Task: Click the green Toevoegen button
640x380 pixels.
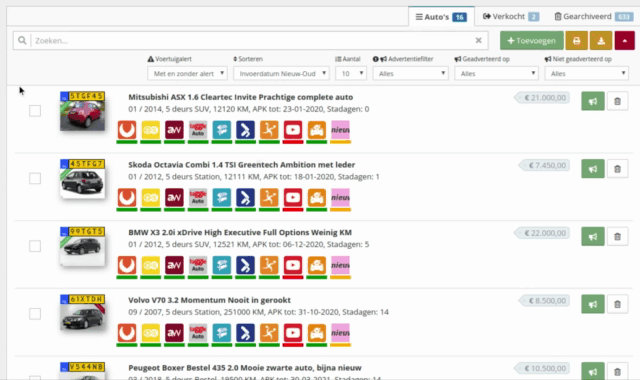Action: tap(531, 40)
